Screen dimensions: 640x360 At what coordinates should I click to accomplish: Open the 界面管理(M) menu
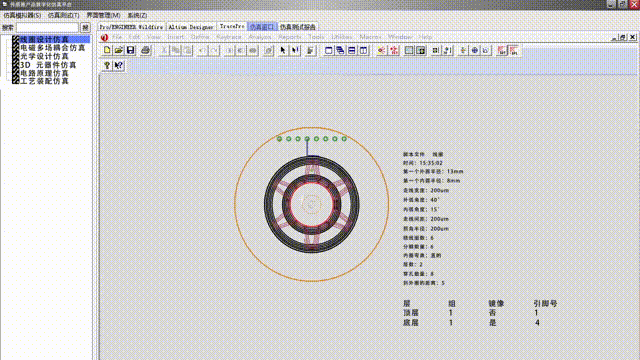(x=103, y=15)
